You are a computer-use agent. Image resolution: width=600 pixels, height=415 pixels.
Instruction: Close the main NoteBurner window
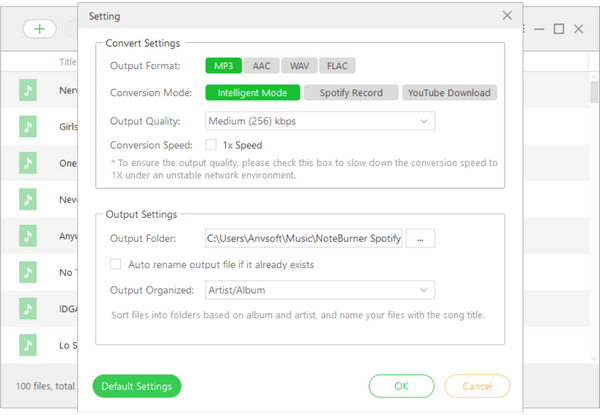(579, 29)
